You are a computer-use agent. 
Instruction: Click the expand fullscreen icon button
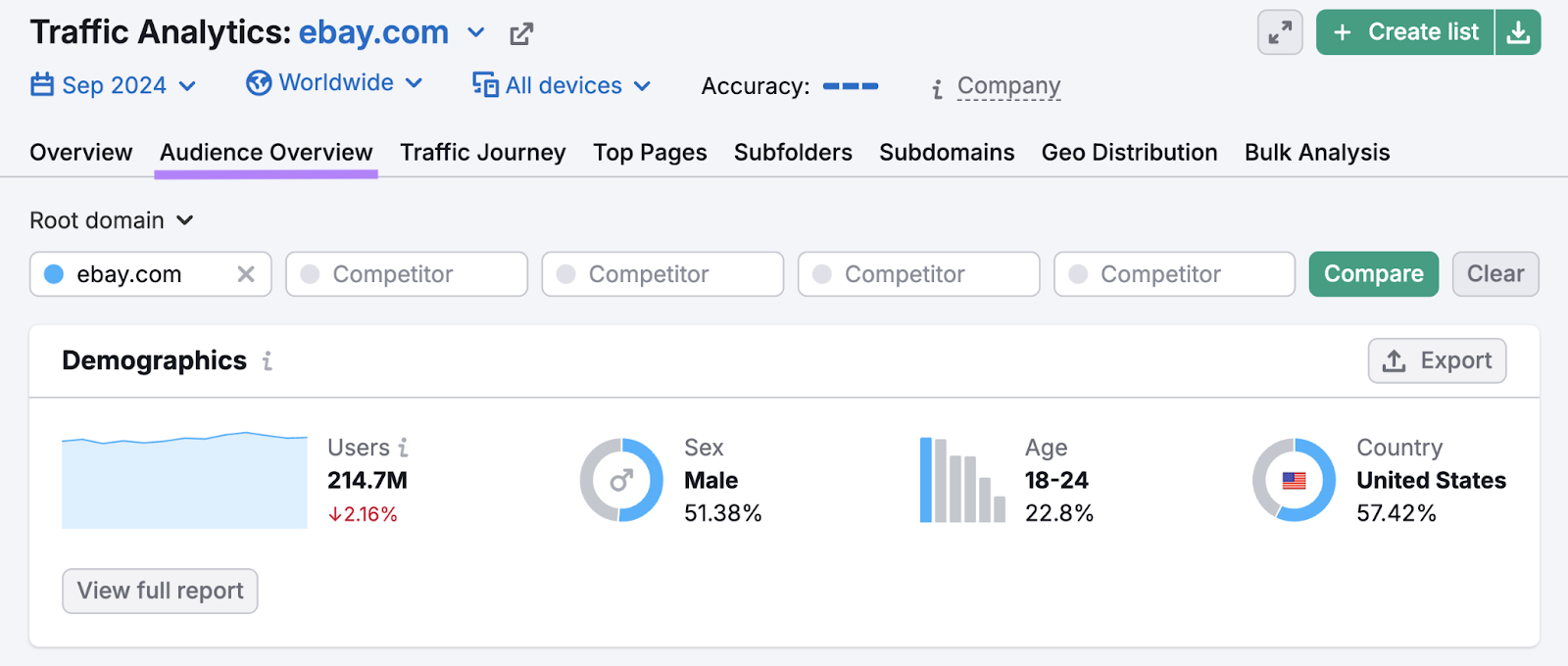coord(1280,32)
